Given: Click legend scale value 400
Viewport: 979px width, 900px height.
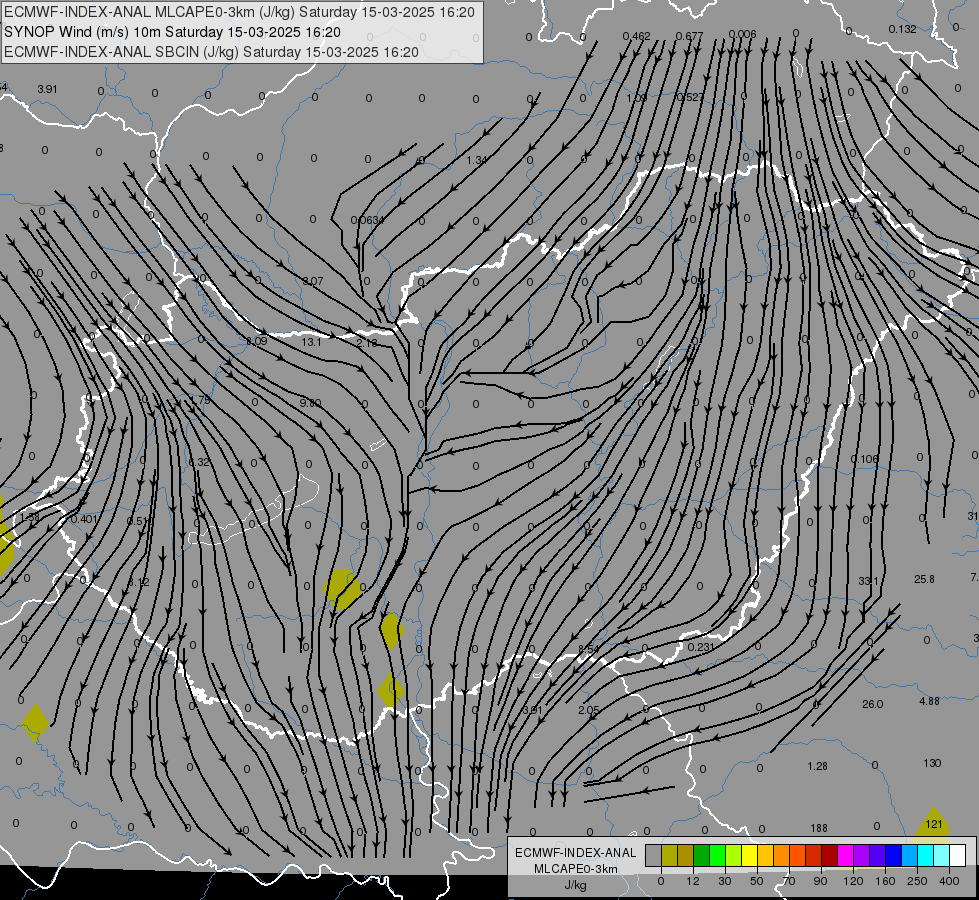Looking at the screenshot, I should [949, 881].
